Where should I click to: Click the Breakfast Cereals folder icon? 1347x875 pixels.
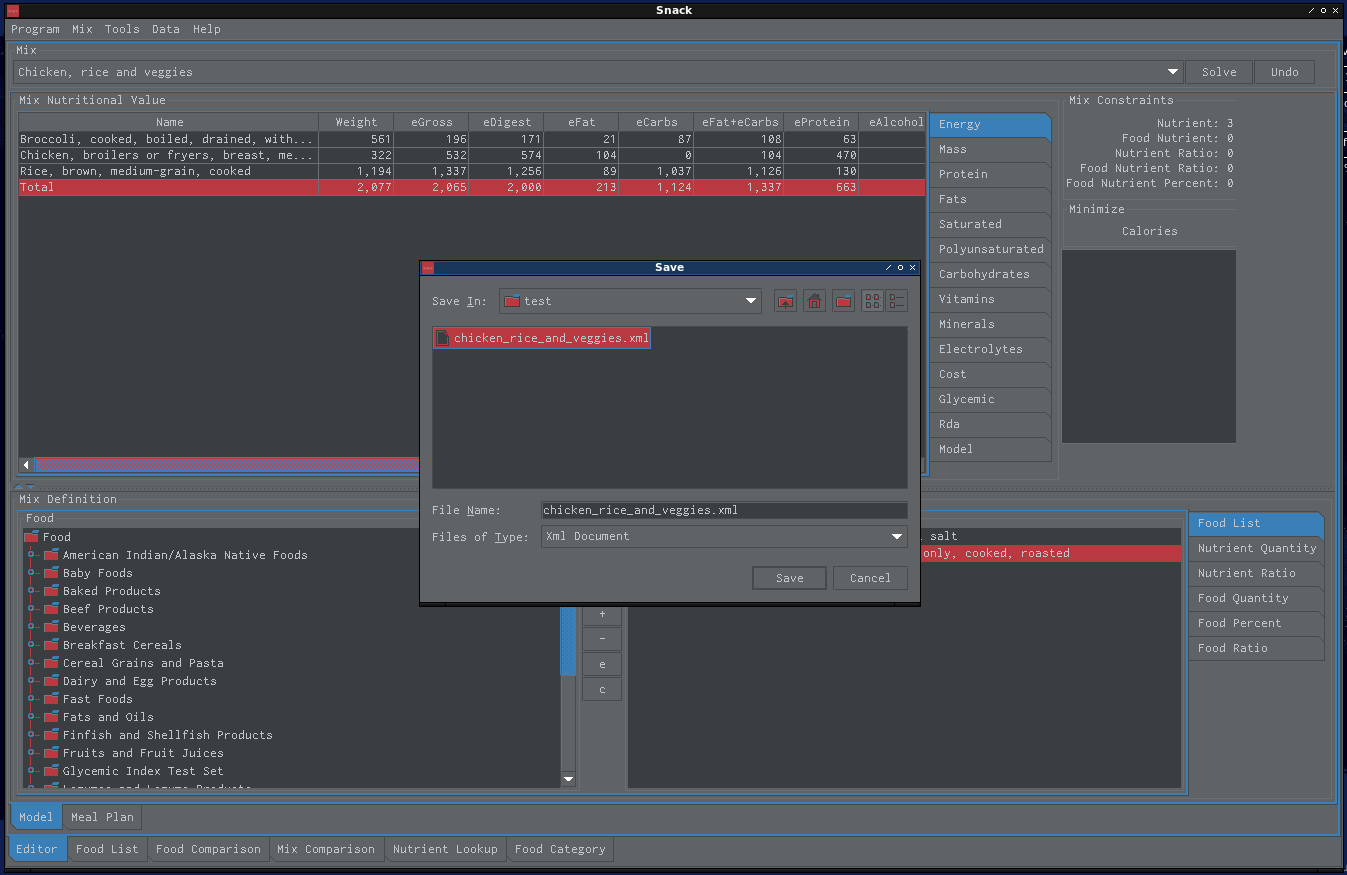52,645
